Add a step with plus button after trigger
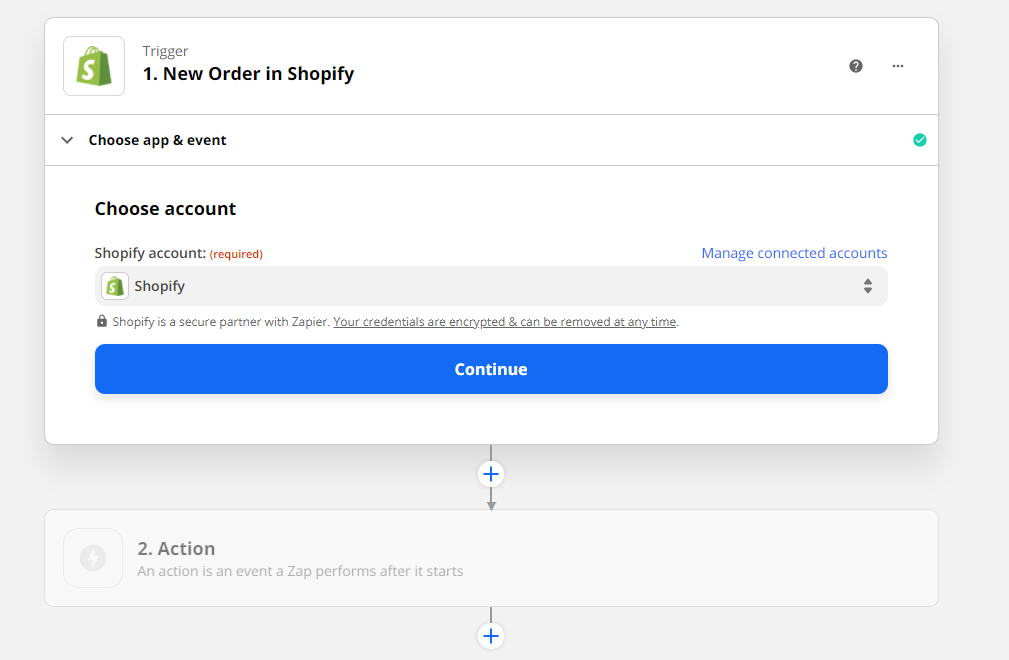 [x=491, y=475]
